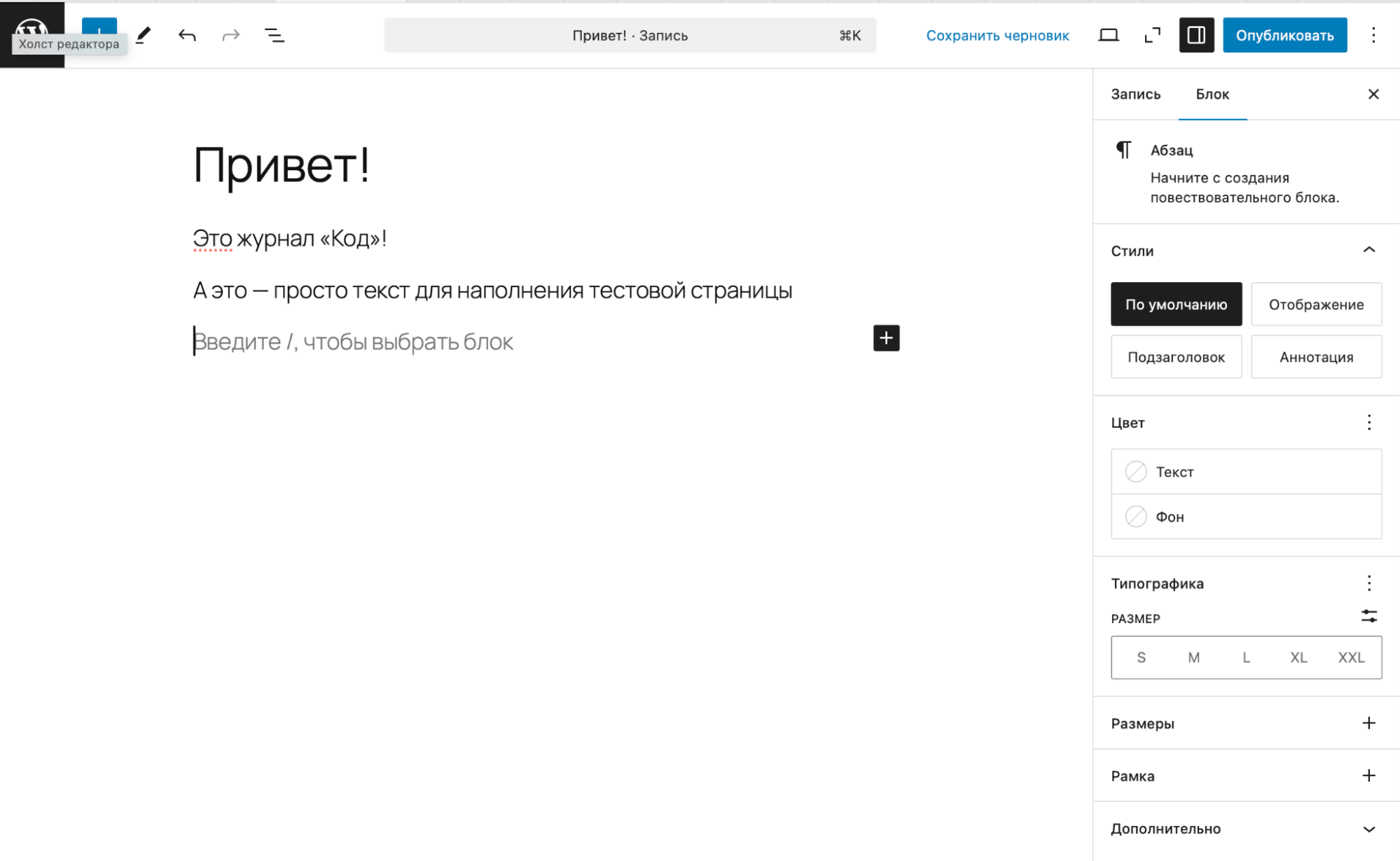Select the «По умолчанию» style
This screenshot has width=1400, height=861.
point(1175,304)
